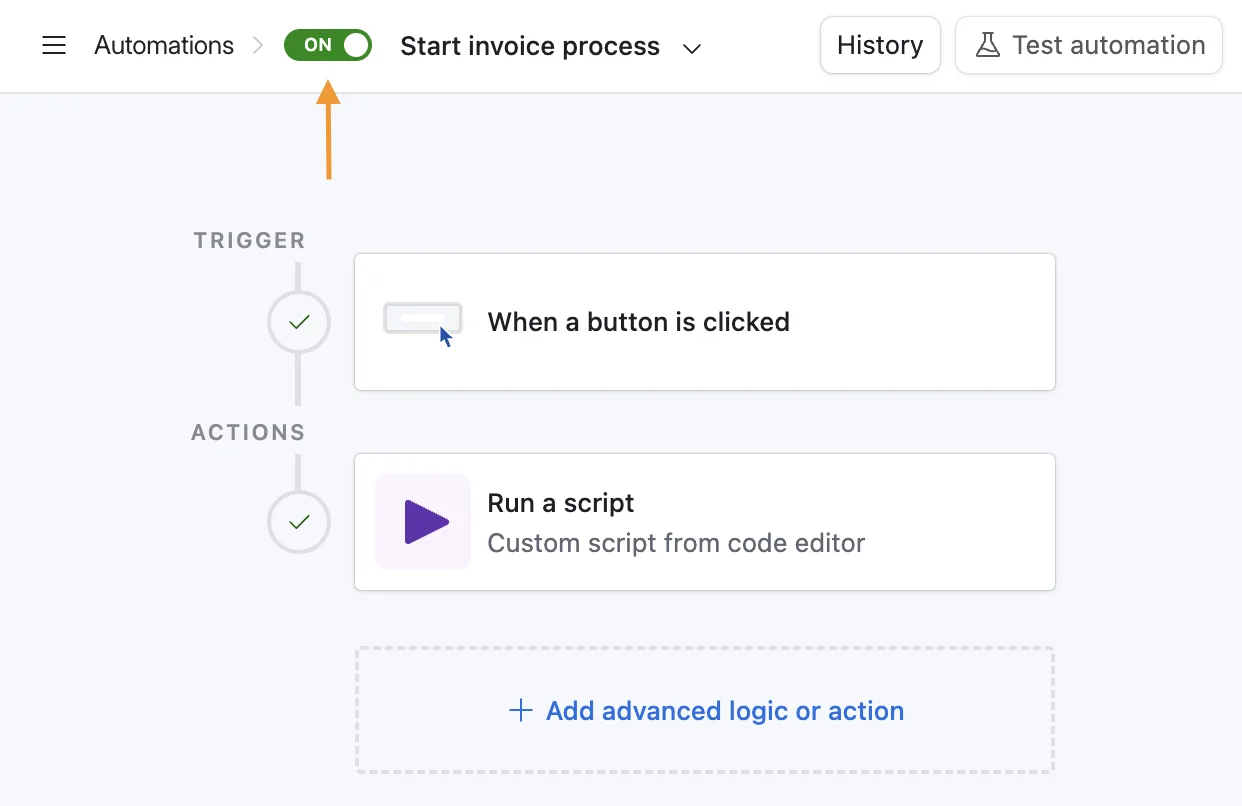The image size is (1242, 806).
Task: Toggle the automation switch in the header
Action: [x=327, y=44]
